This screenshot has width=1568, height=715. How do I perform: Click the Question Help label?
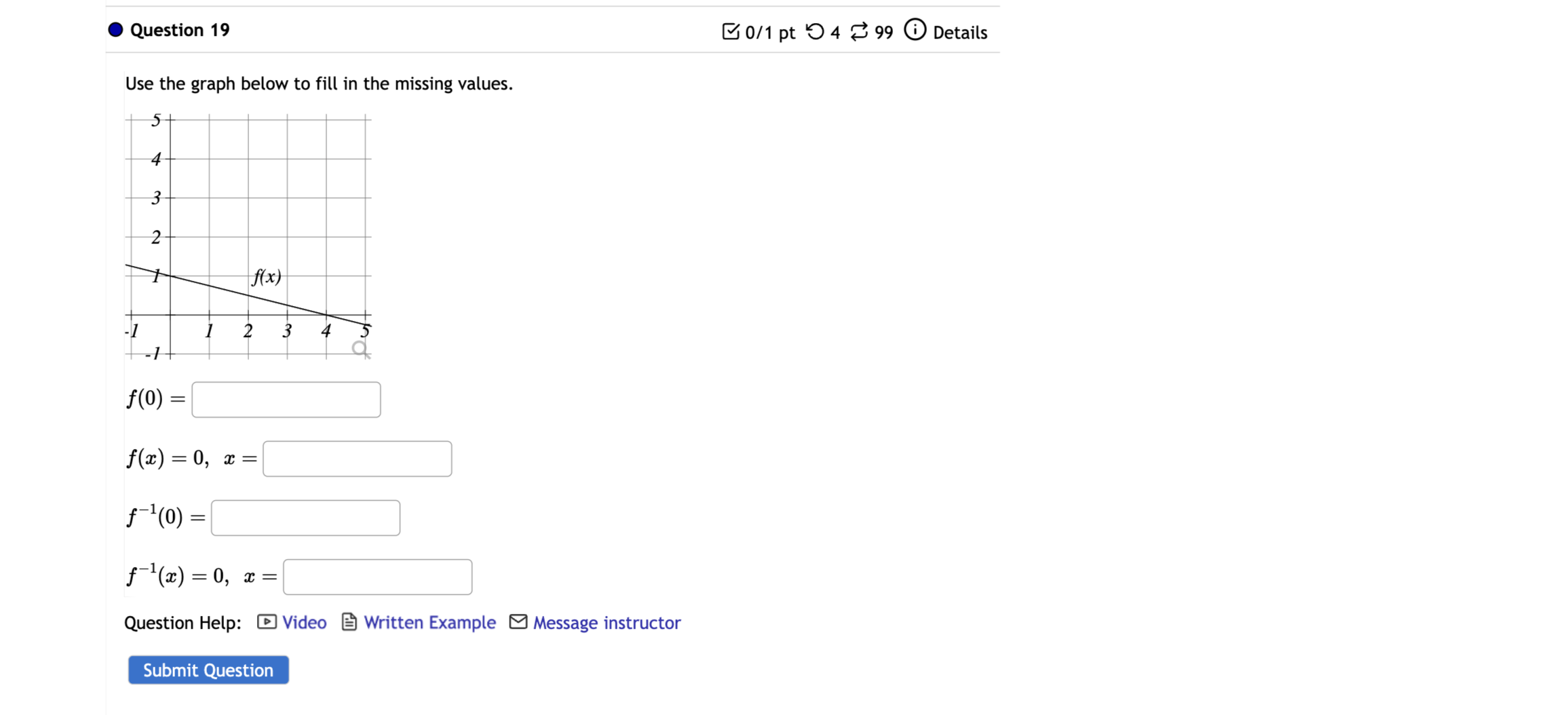pyautogui.click(x=181, y=622)
